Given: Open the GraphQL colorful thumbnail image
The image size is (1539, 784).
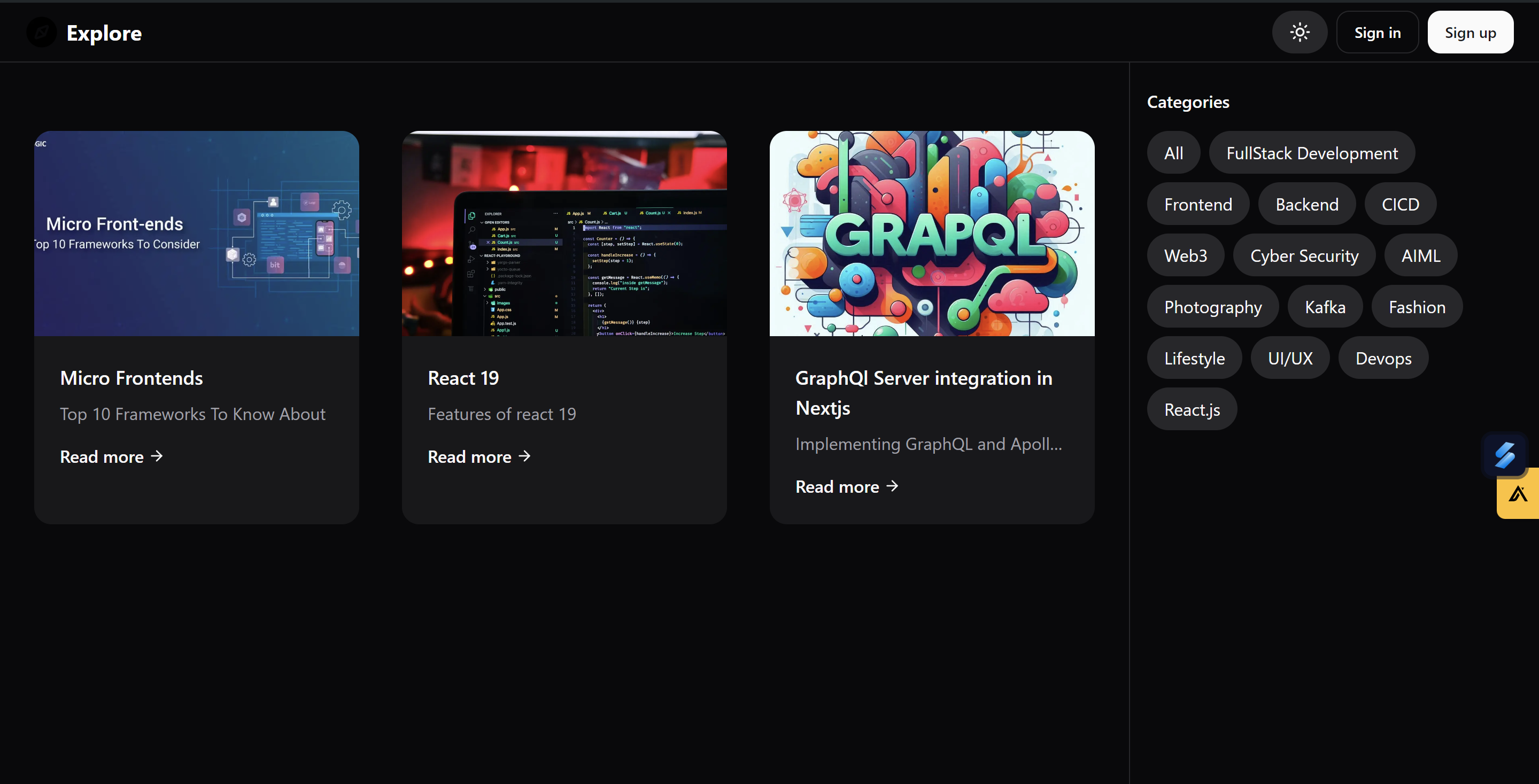Looking at the screenshot, I should (x=931, y=234).
